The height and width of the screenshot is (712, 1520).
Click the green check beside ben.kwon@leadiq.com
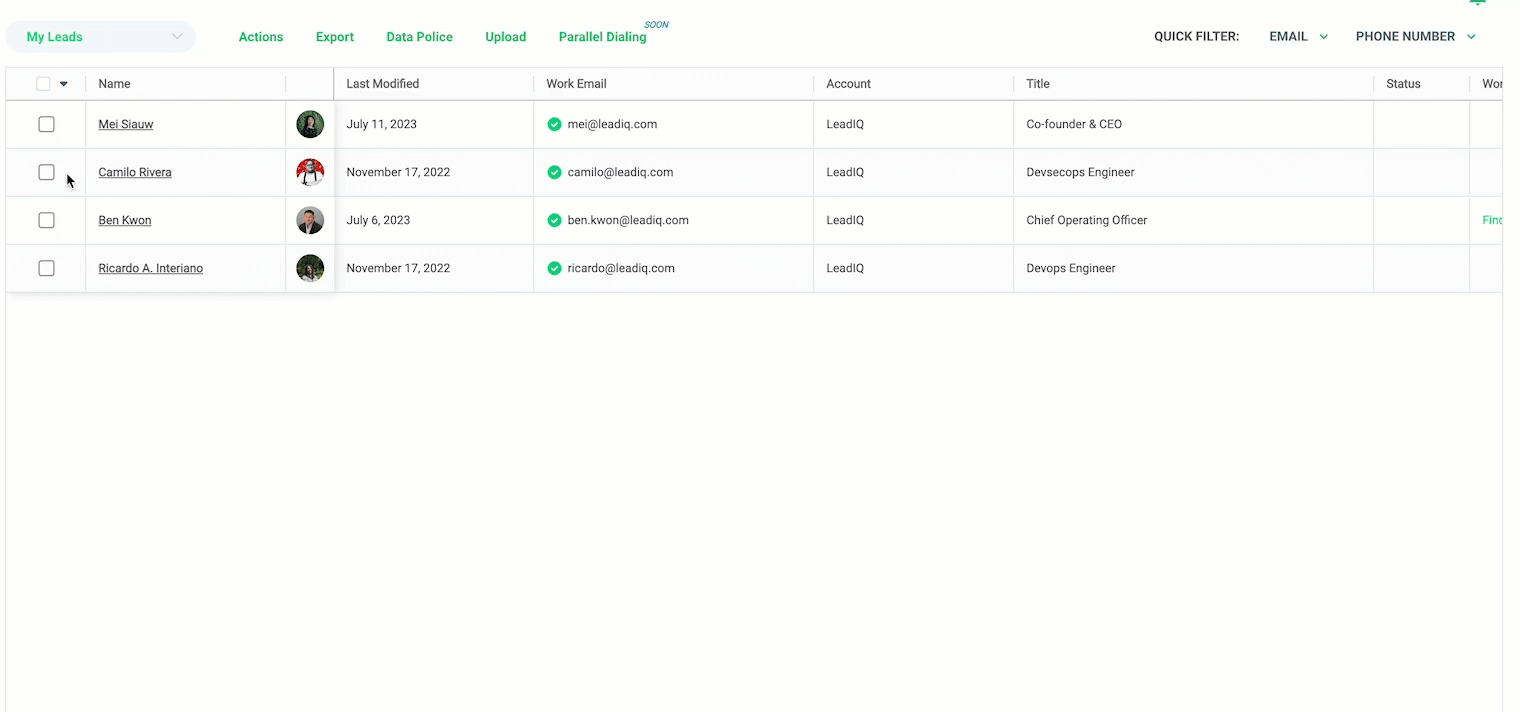(x=554, y=220)
